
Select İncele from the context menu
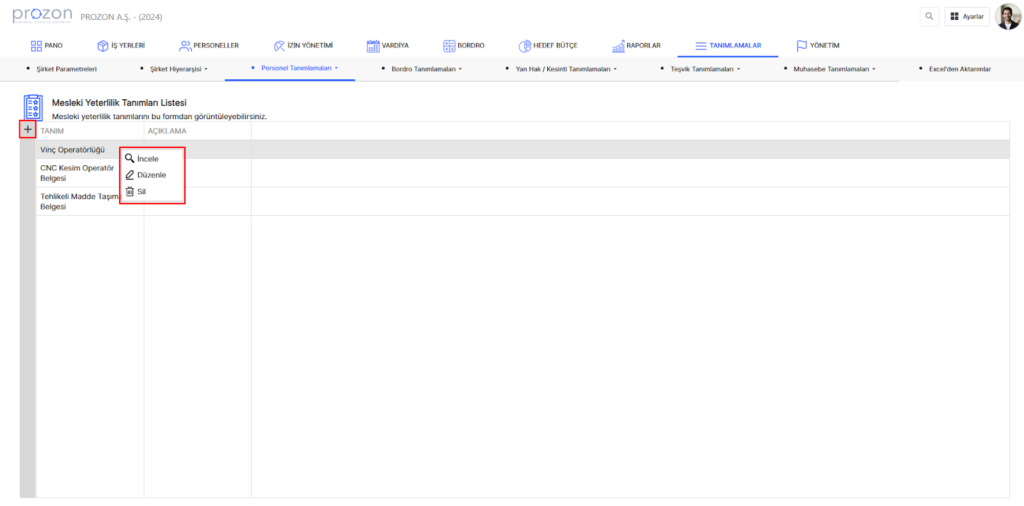tap(147, 159)
